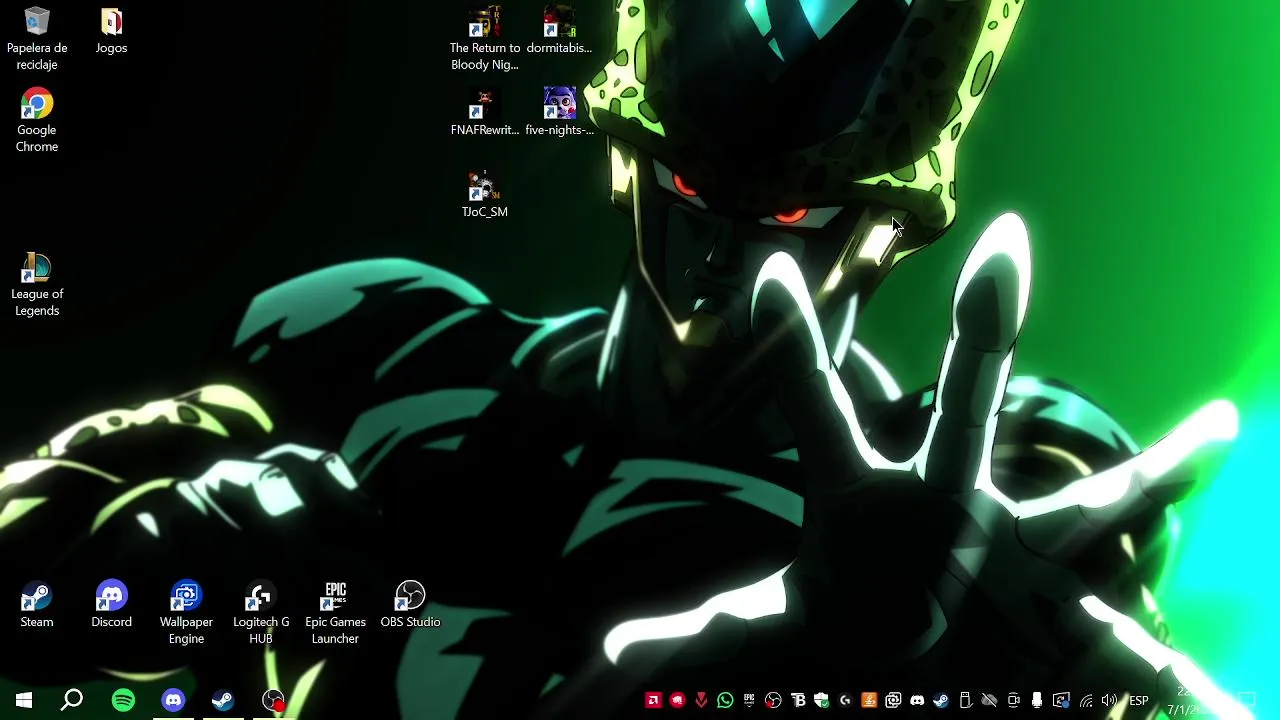Select the Google Chrome desktop shortcut
This screenshot has height=720, width=1280.
tap(37, 120)
